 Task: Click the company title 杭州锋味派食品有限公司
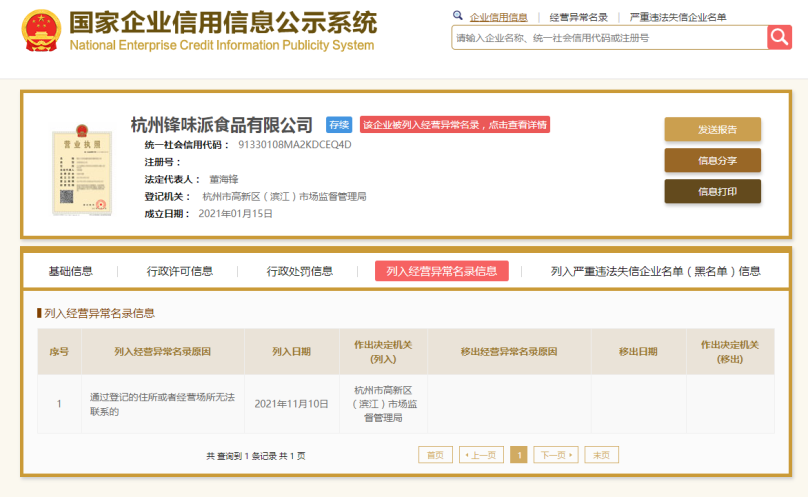[x=222, y=125]
